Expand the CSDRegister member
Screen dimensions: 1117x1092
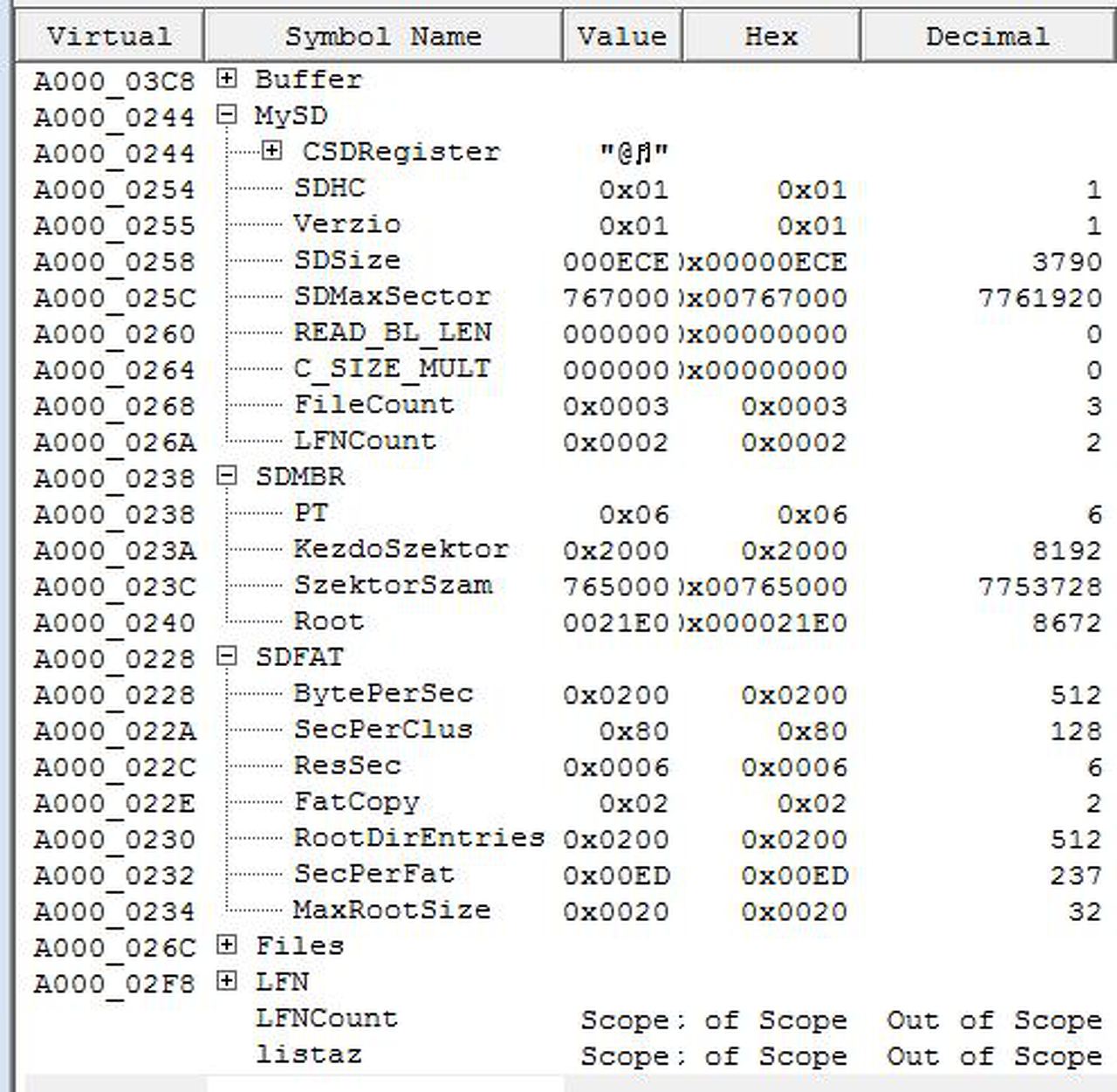[x=272, y=151]
